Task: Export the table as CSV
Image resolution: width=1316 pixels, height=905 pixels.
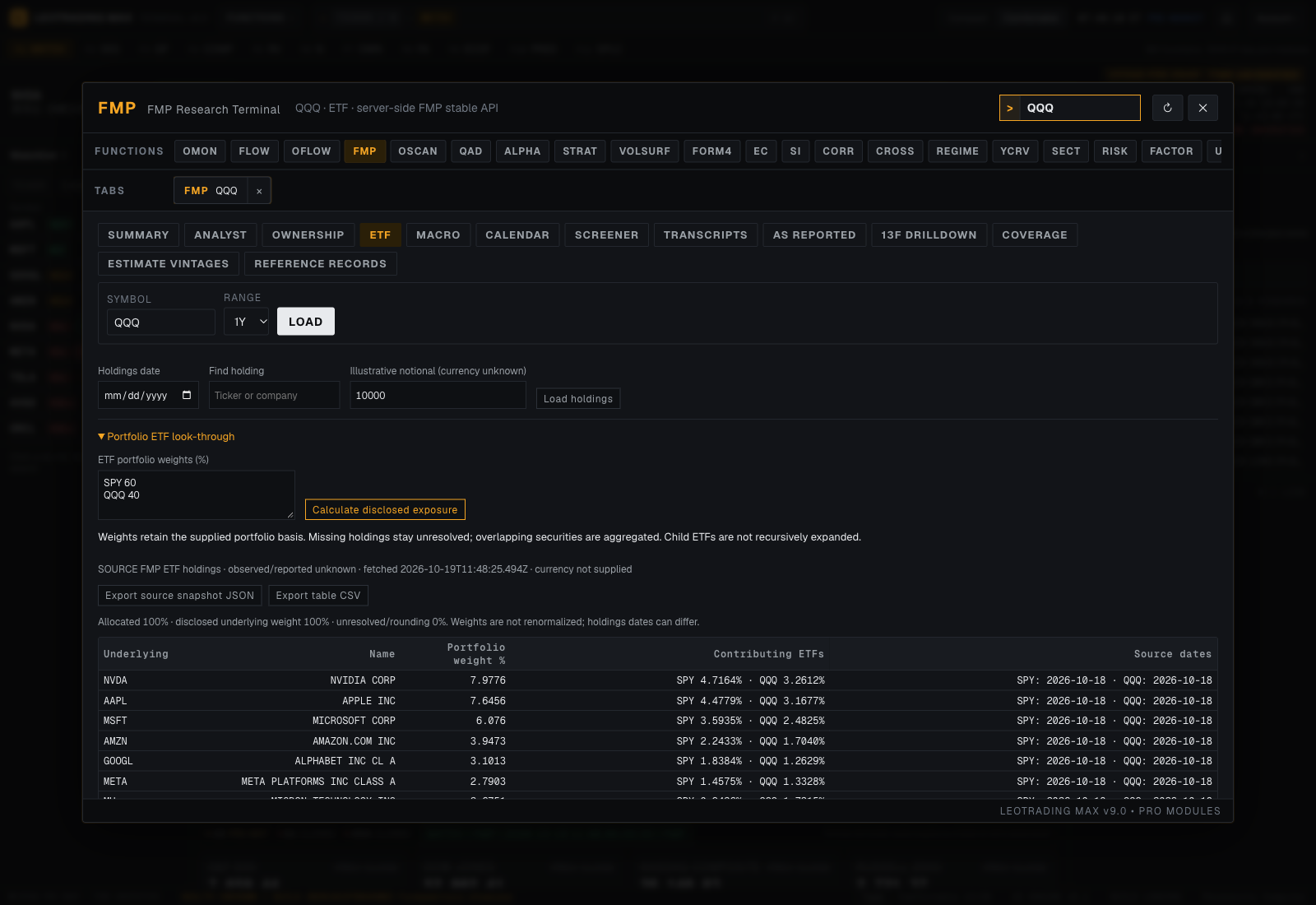Action: point(318,596)
